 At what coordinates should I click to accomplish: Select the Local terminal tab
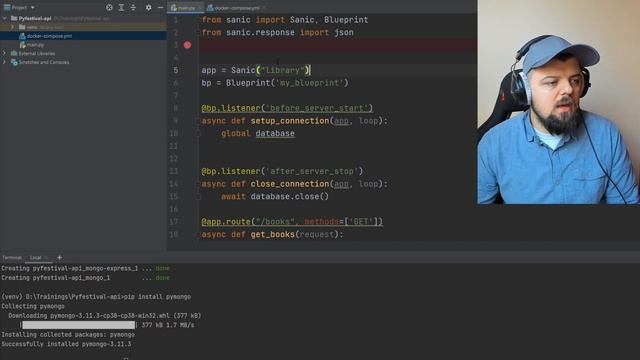pyautogui.click(x=36, y=258)
